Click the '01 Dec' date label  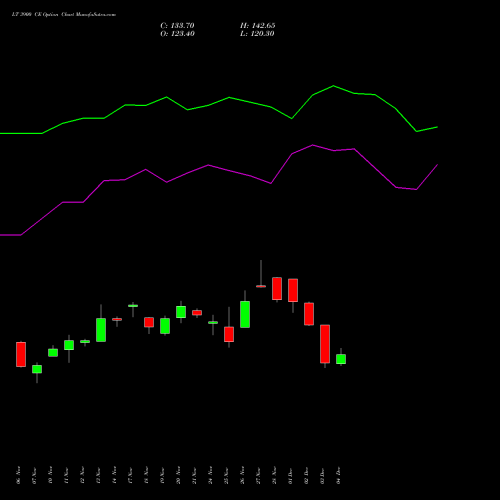coord(290,475)
